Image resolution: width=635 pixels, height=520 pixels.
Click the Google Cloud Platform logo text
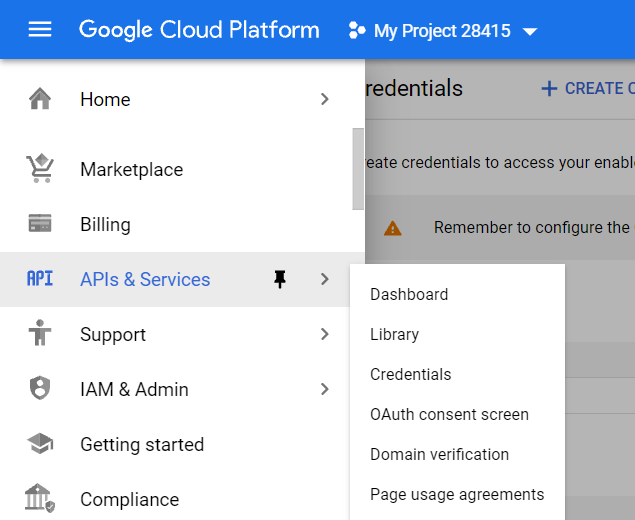click(x=199, y=30)
